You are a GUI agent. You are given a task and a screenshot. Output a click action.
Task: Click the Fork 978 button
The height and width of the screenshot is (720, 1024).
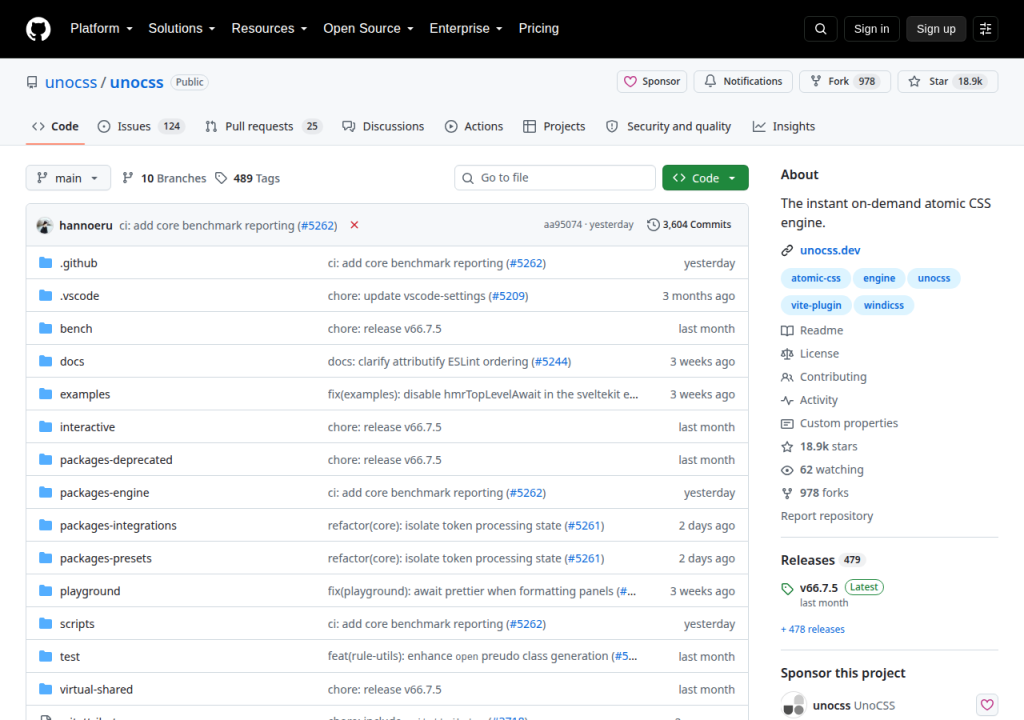point(845,82)
